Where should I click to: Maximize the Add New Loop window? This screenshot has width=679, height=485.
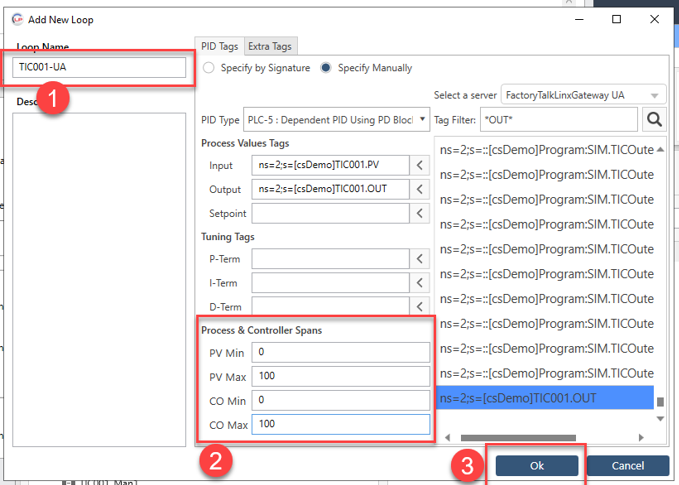point(616,19)
